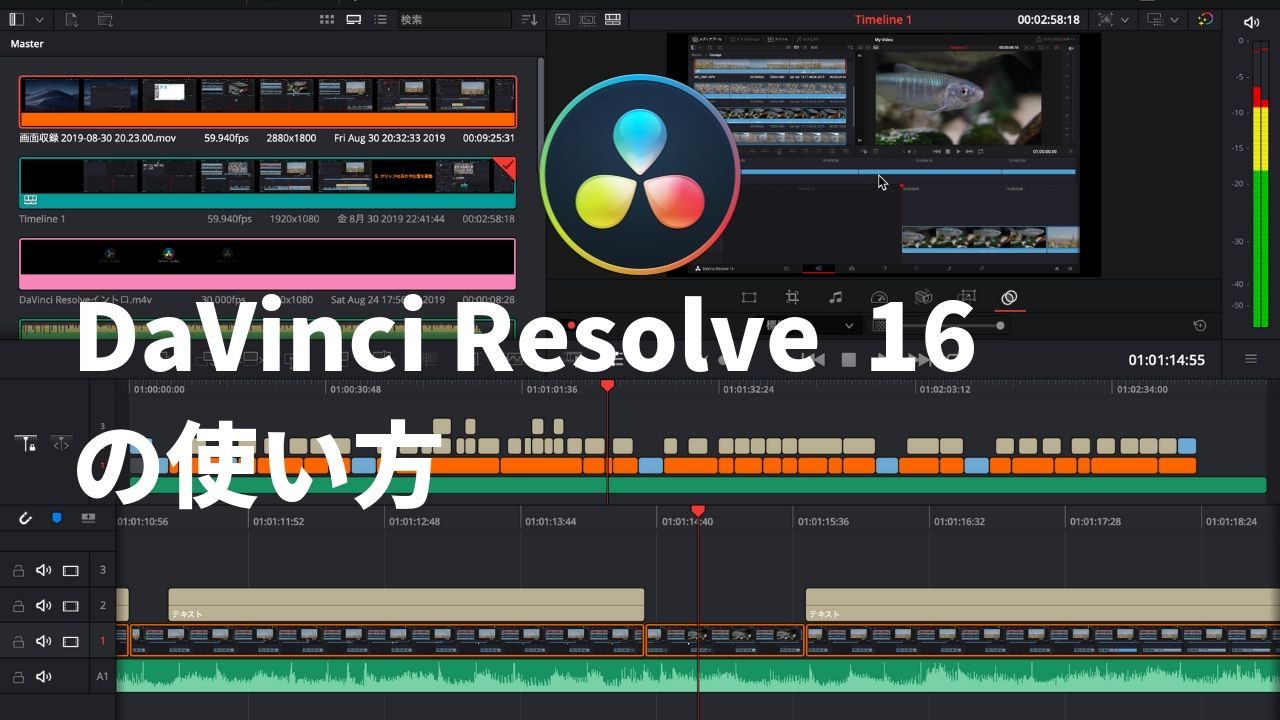
Task: Click the lower timeline red playhead marker
Action: 698,511
